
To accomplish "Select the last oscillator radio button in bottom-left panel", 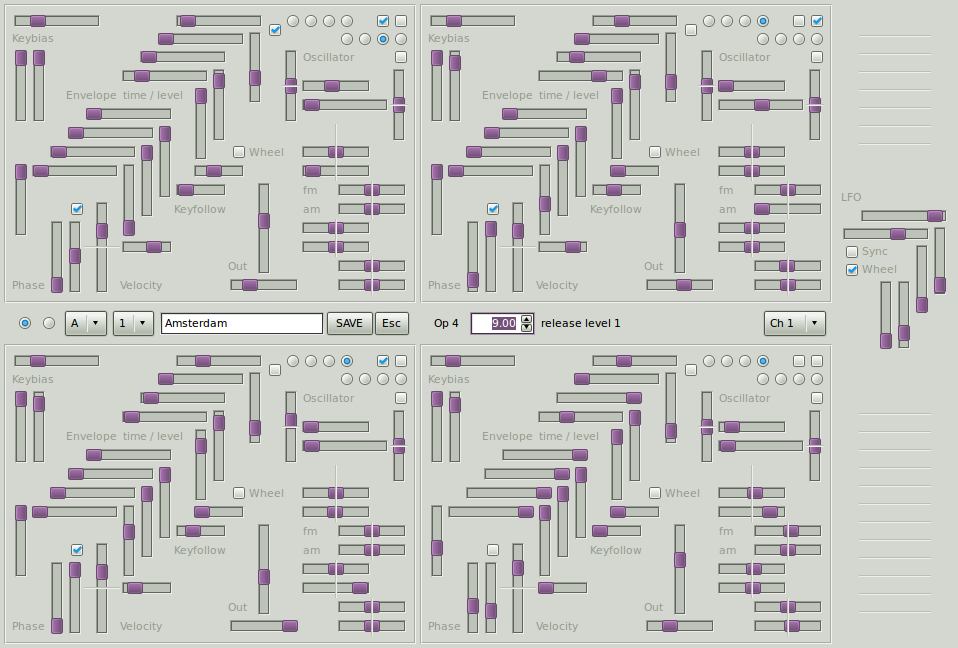I will pos(401,379).
